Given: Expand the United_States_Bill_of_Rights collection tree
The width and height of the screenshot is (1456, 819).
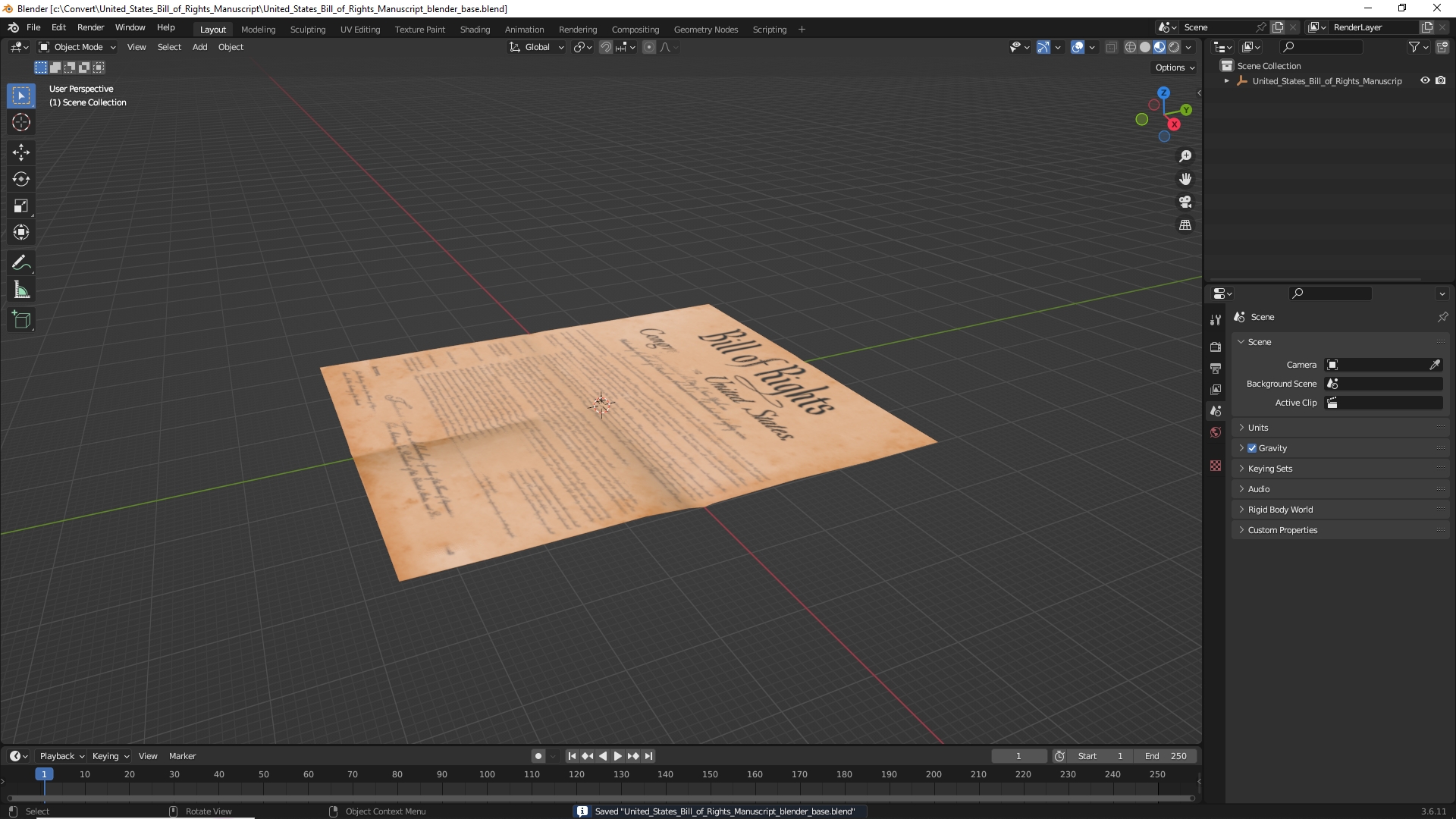Looking at the screenshot, I should (x=1227, y=81).
